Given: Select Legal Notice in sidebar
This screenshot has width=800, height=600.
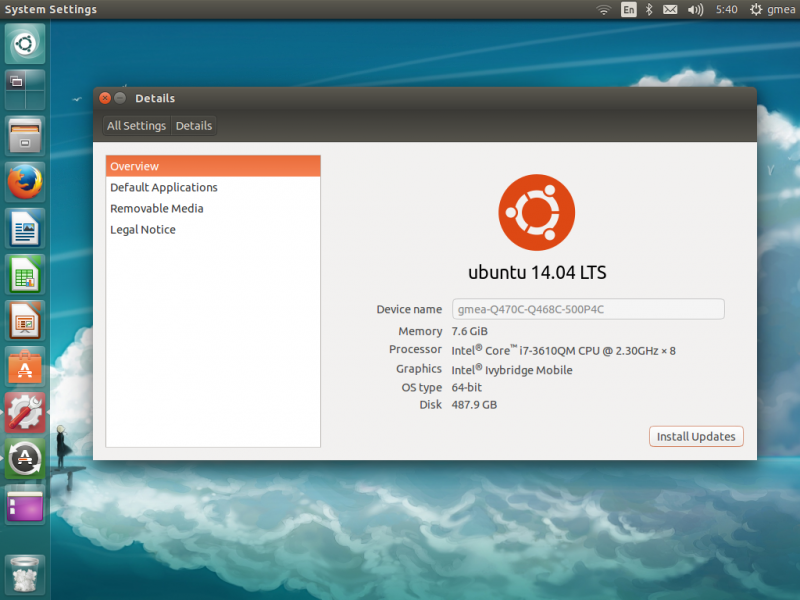Looking at the screenshot, I should [213, 230].
